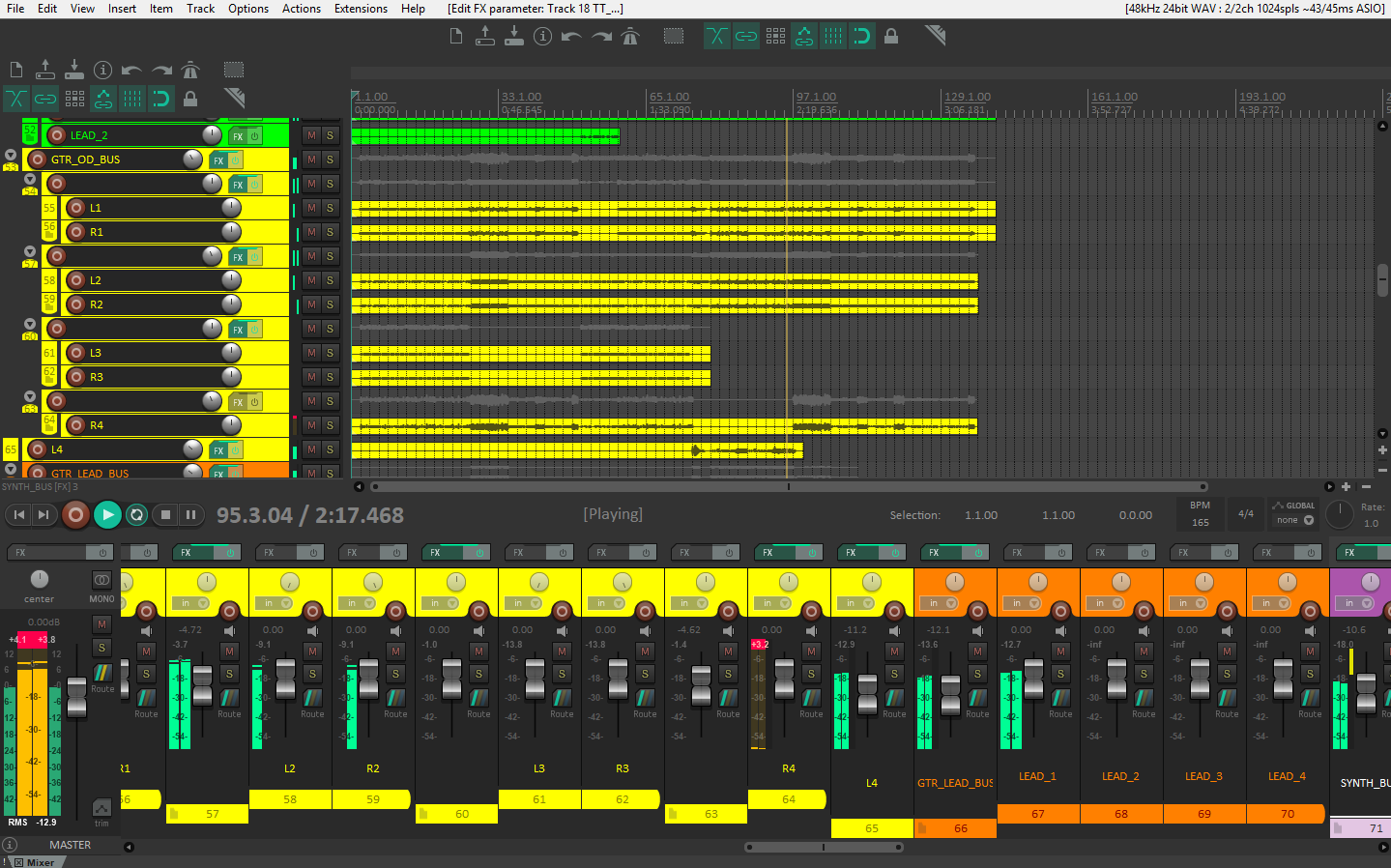Click the transport Play button
The image size is (1391, 868).
107,515
